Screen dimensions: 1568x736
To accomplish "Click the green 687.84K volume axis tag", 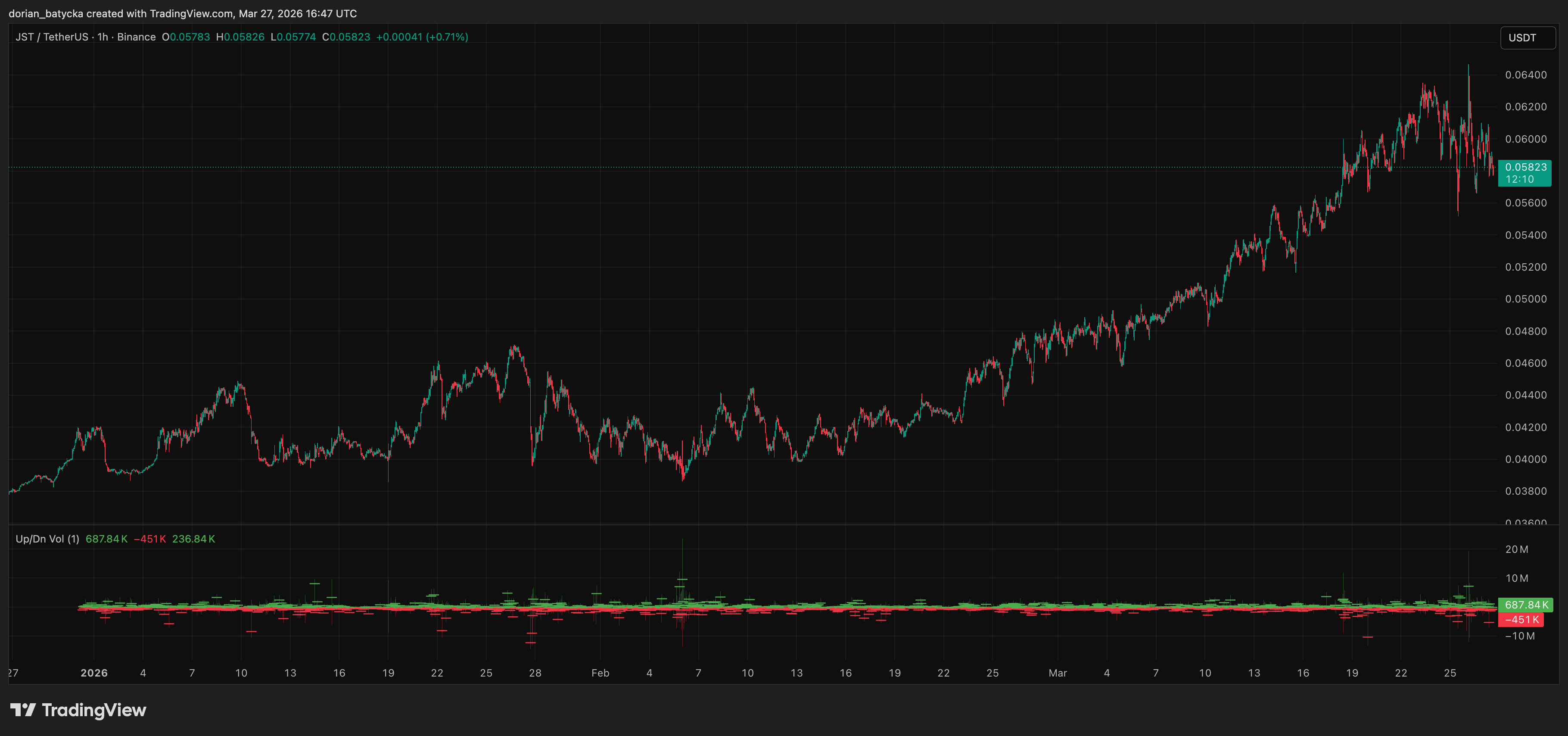I will [x=1526, y=605].
